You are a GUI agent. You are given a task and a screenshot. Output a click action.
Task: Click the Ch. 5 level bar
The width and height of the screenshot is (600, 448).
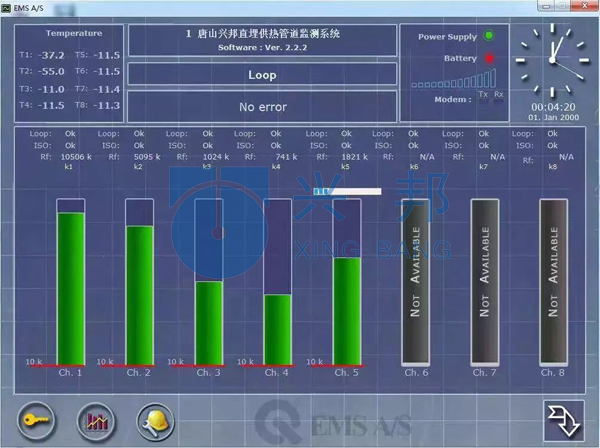tap(346, 310)
